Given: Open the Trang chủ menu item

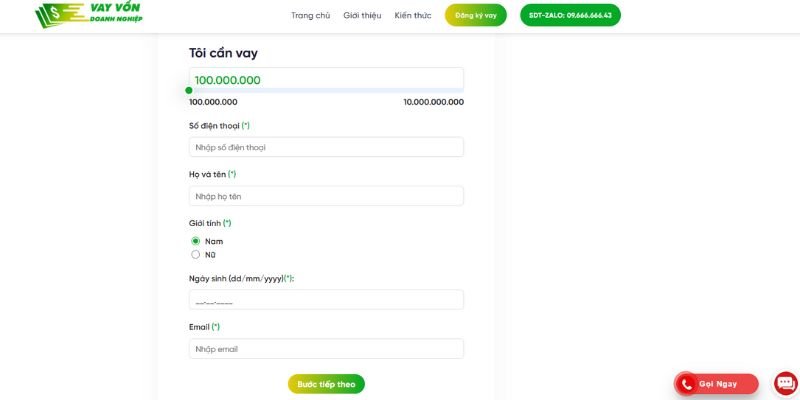Looking at the screenshot, I should 310,15.
